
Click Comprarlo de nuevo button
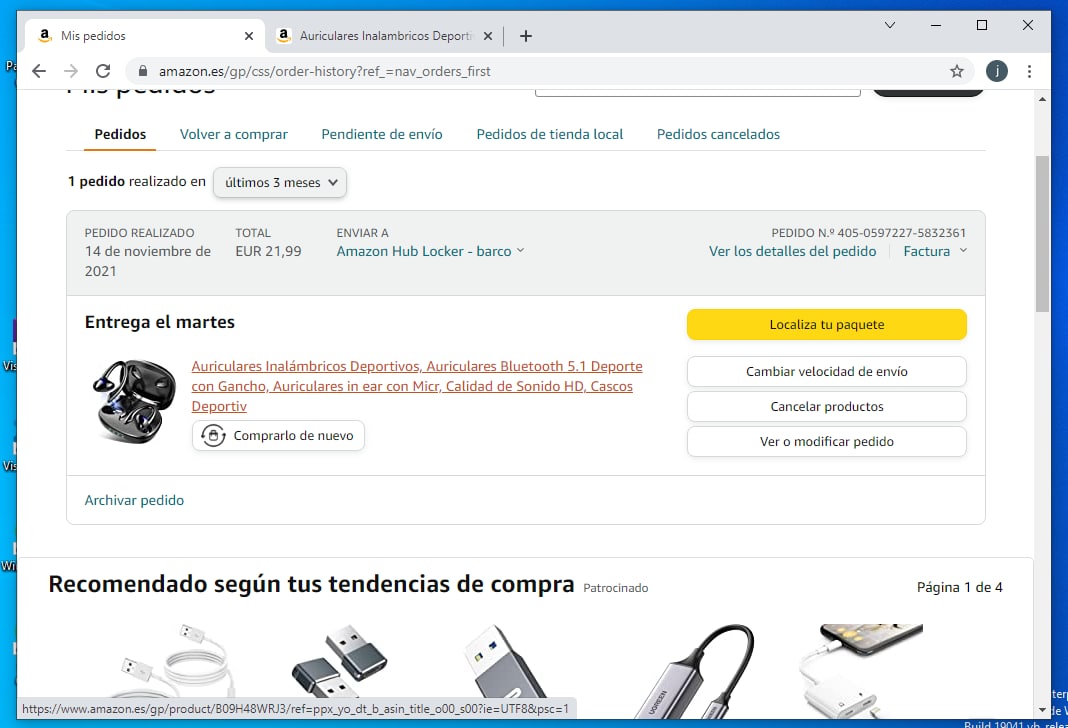click(x=278, y=436)
